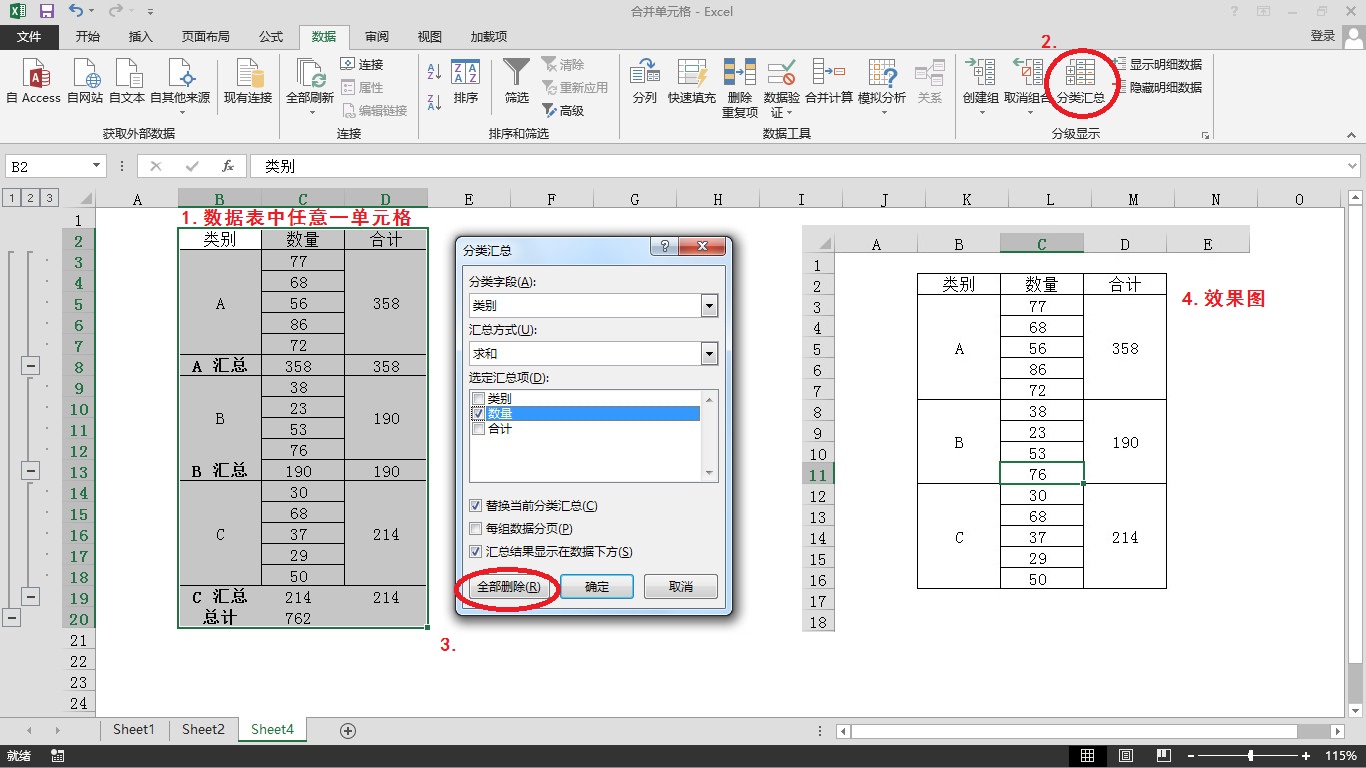Image resolution: width=1366 pixels, height=768 pixels.
Task: Click the zoom slider handle
Action: [x=1250, y=756]
